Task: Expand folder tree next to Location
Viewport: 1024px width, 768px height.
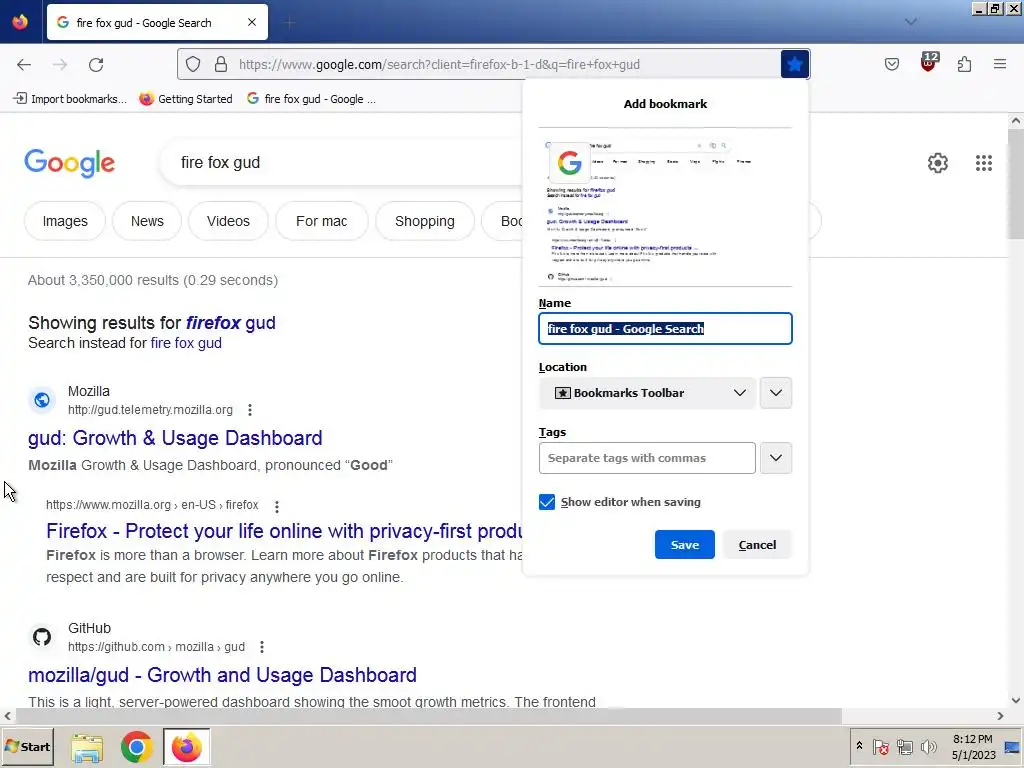Action: pos(776,393)
